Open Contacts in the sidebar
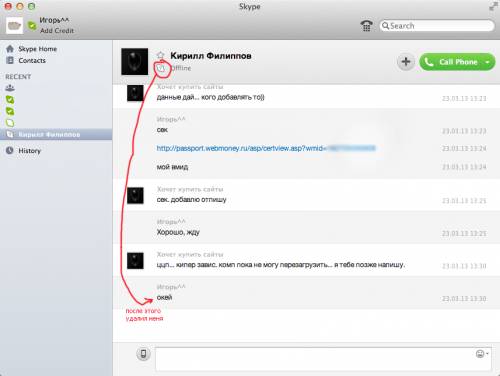 point(32,60)
